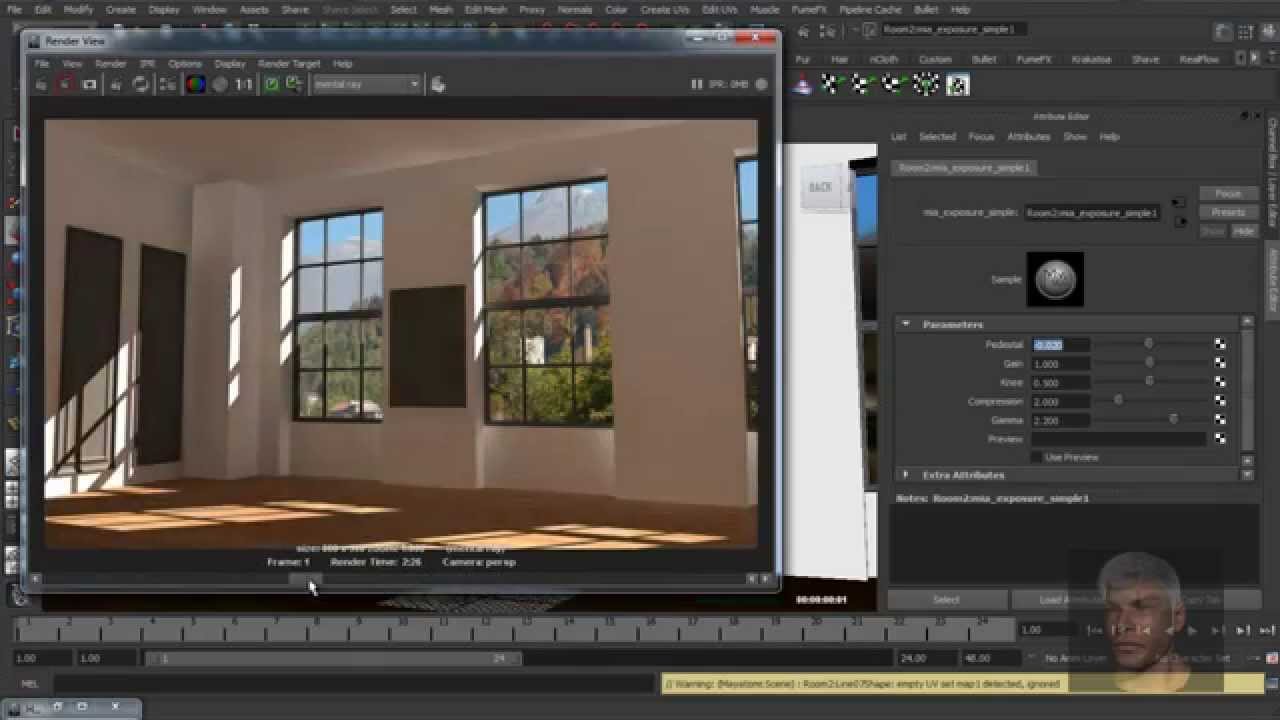Open the Attributes menu in Attribute Editor

[x=1028, y=137]
